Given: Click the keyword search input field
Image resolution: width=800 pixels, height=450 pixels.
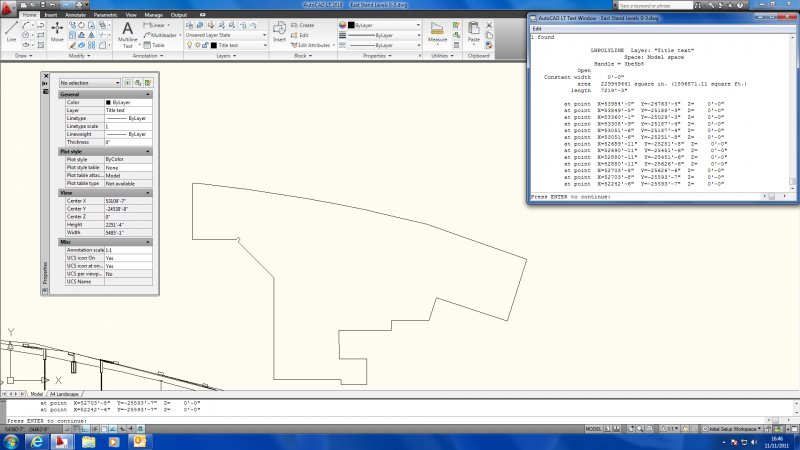Looking at the screenshot, I should click(655, 5).
